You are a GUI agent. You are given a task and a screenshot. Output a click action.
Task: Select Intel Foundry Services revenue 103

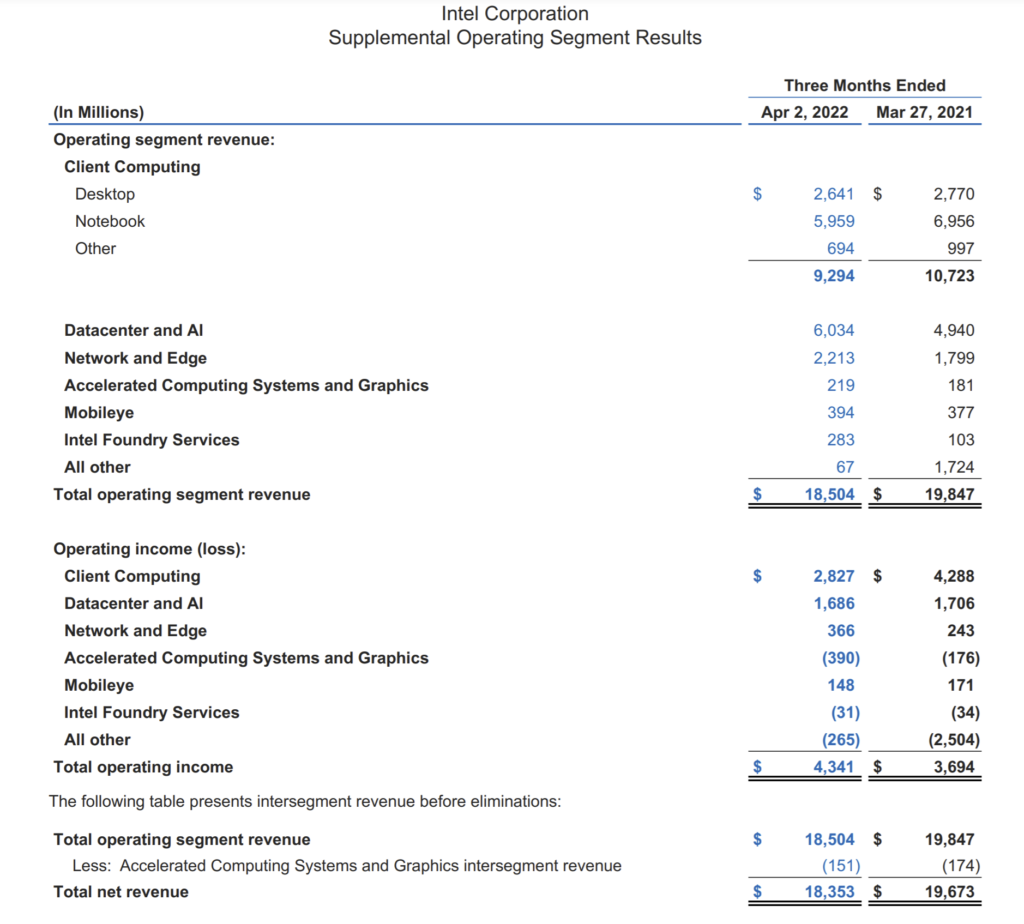(961, 440)
